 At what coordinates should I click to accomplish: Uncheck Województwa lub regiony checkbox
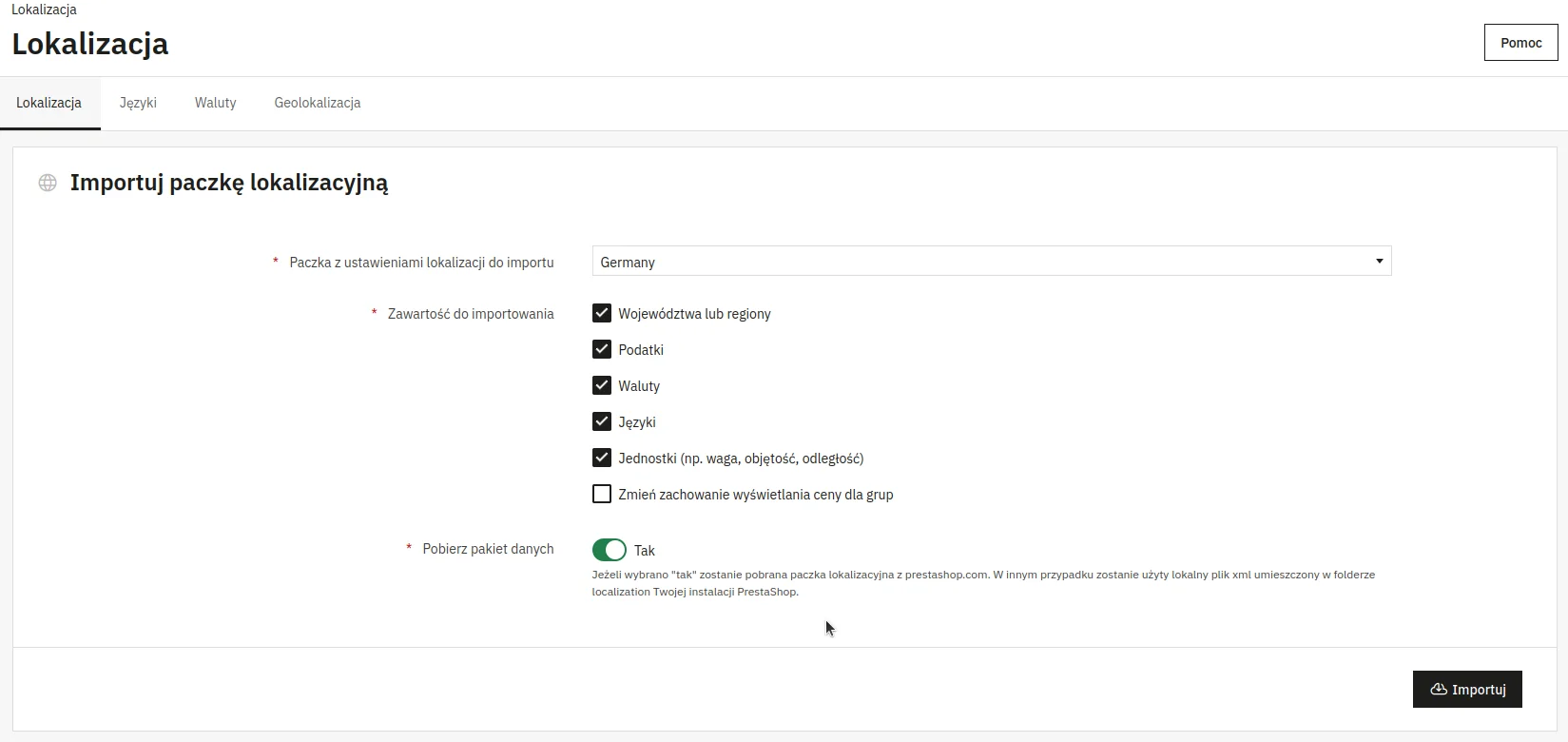(602, 313)
